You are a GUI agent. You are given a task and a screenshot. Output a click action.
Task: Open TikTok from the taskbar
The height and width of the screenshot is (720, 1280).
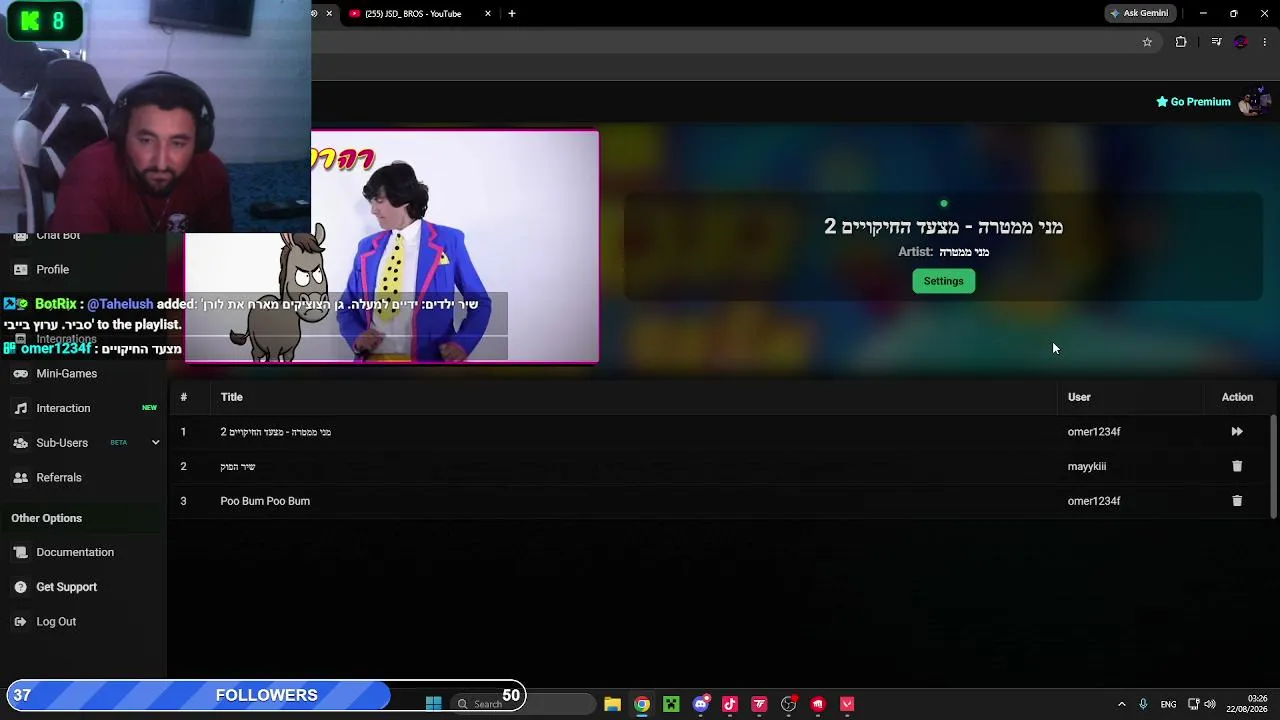(x=730, y=704)
